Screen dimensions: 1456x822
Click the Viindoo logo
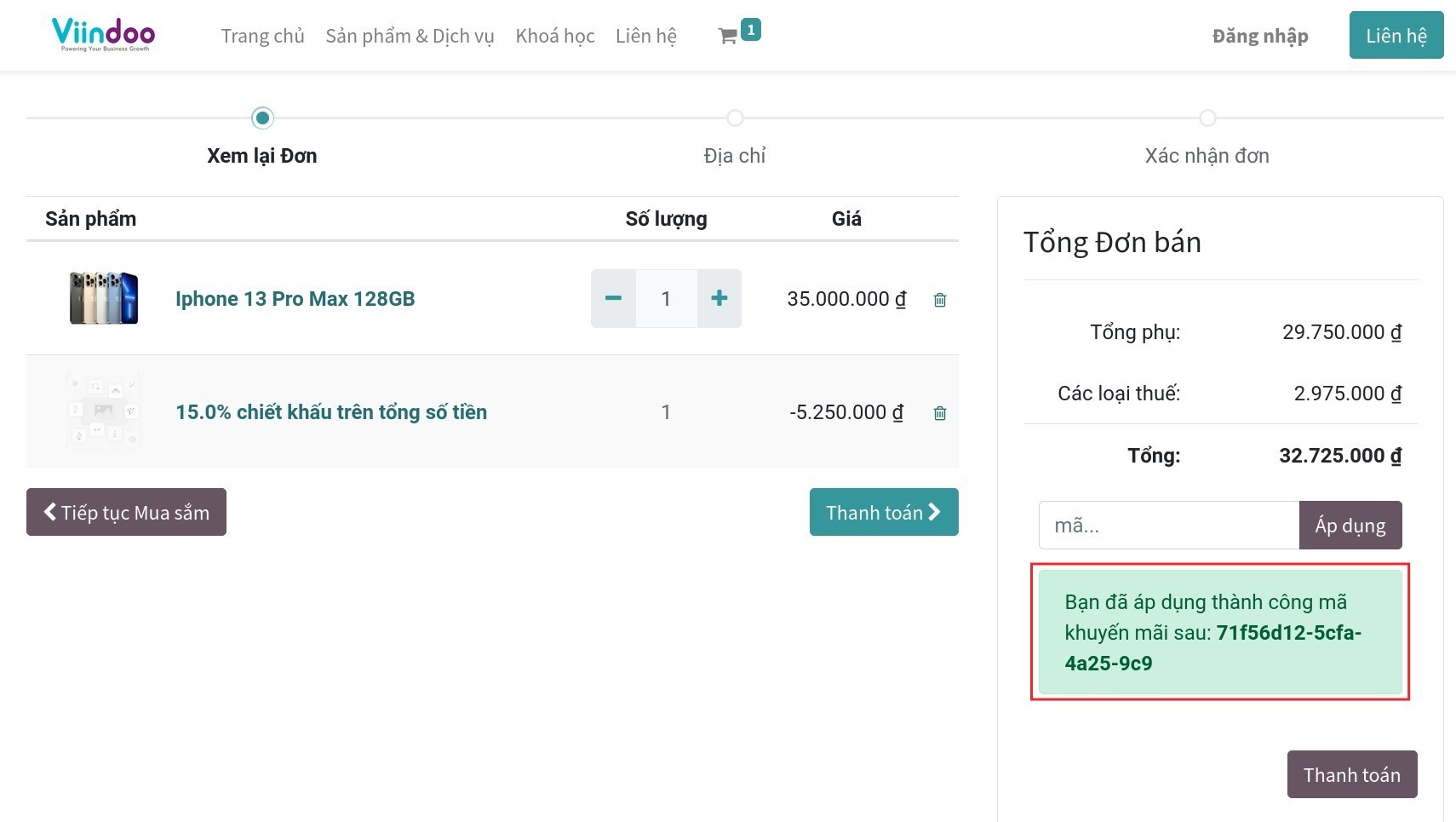[x=104, y=34]
